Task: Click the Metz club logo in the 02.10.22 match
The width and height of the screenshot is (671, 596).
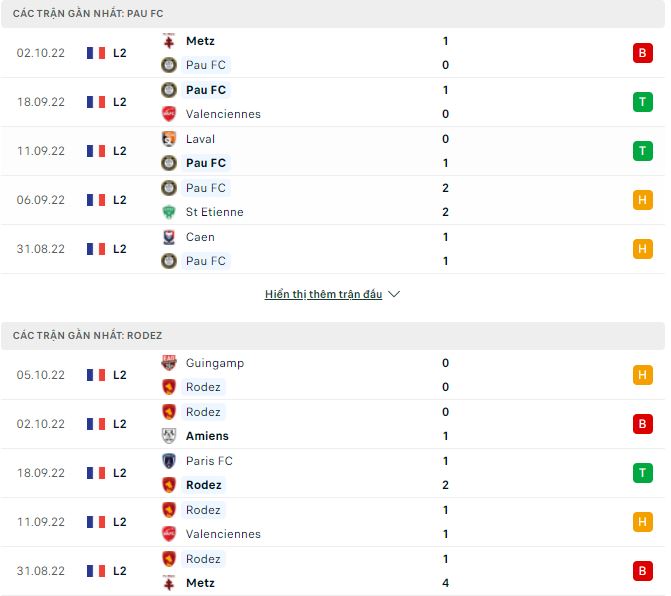Action: [169, 41]
